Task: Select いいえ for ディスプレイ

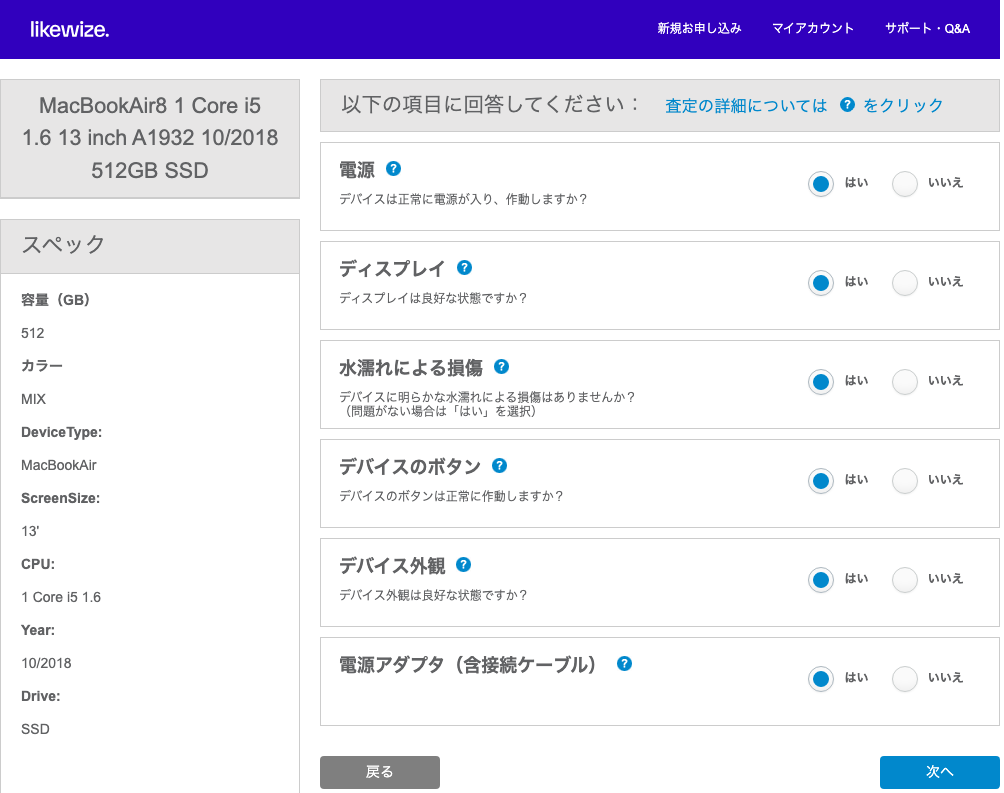Action: [905, 282]
